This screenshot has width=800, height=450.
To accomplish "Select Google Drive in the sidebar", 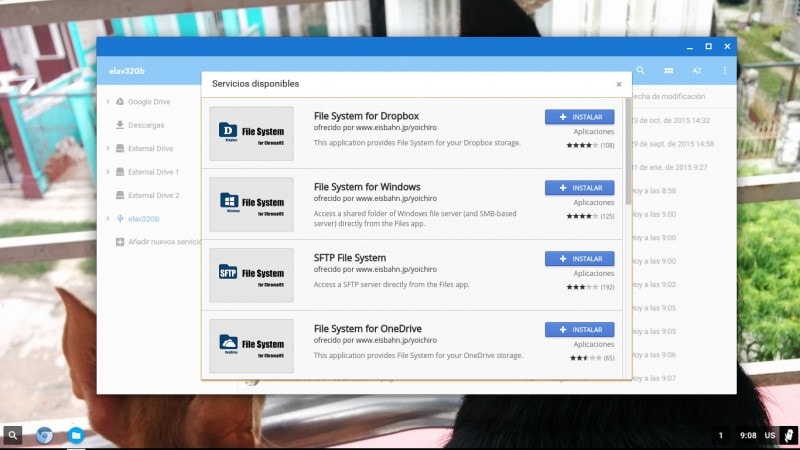I will click(x=149, y=102).
